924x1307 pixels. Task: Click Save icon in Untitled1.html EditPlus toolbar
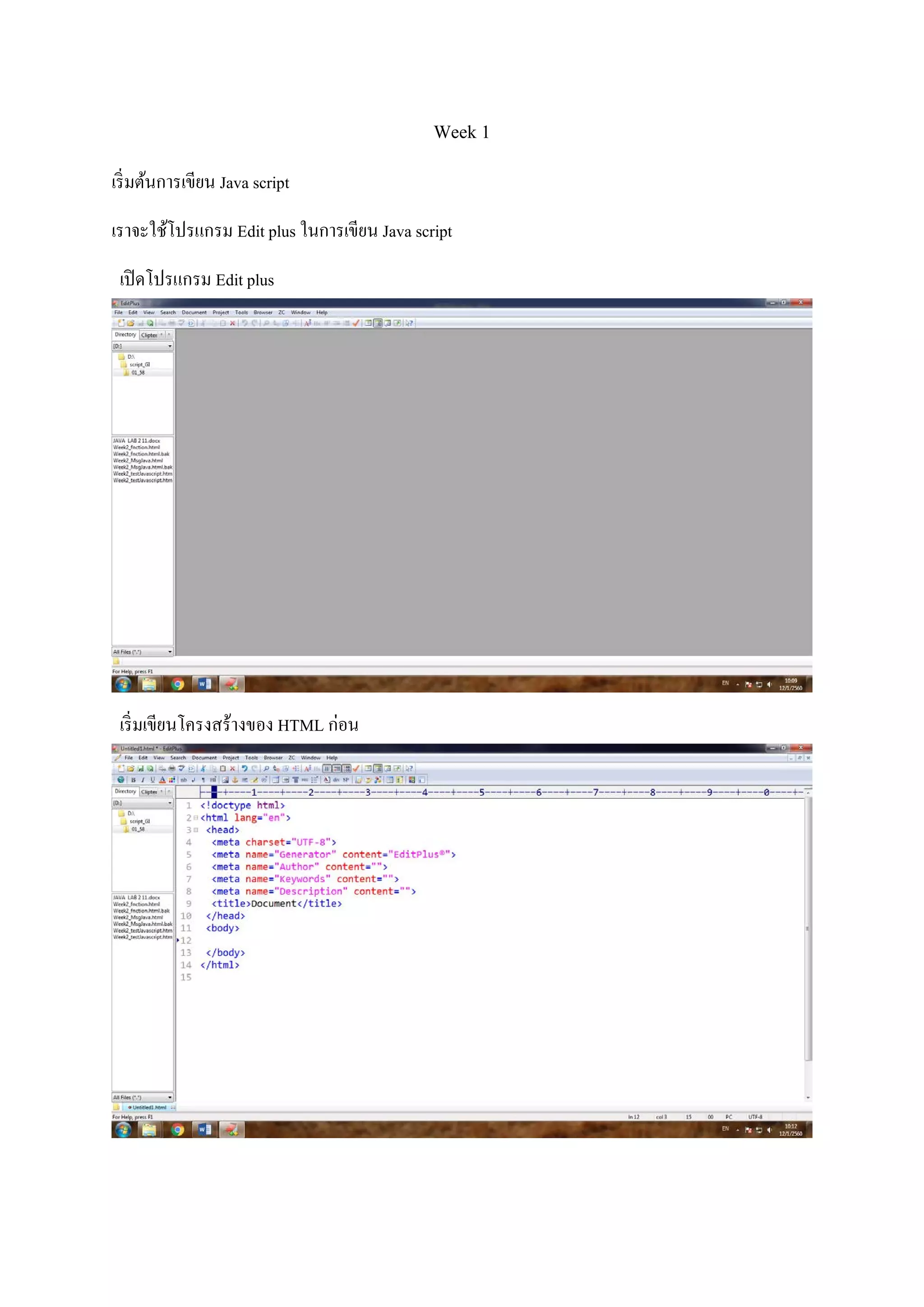[140, 769]
